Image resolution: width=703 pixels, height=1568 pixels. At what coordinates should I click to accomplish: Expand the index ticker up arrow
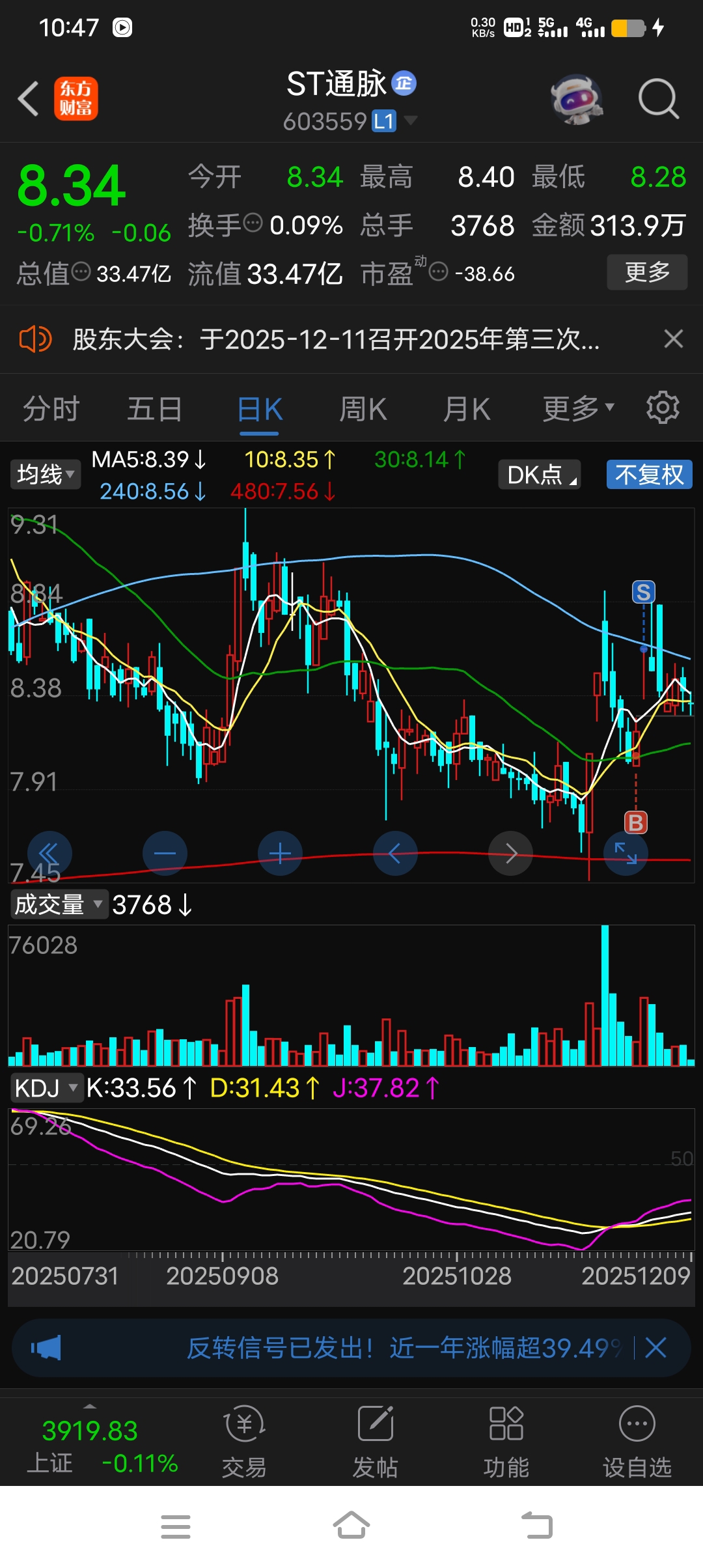click(90, 1407)
